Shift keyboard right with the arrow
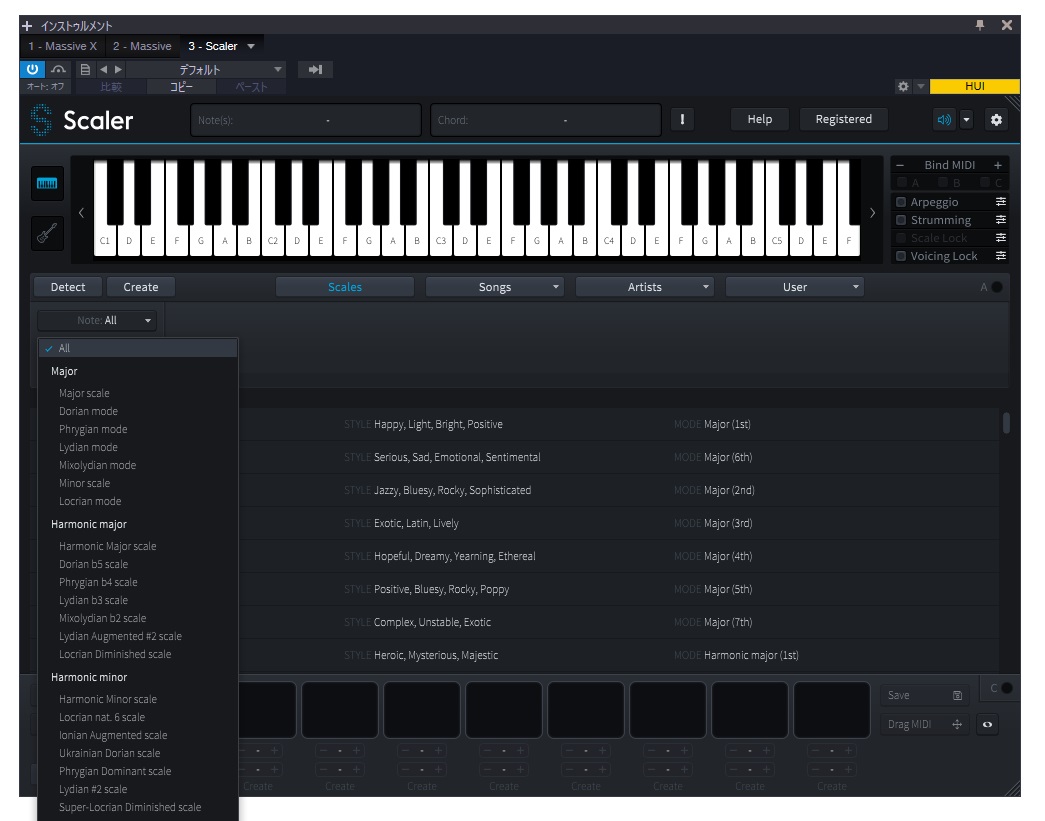1045x821 pixels. coord(872,213)
